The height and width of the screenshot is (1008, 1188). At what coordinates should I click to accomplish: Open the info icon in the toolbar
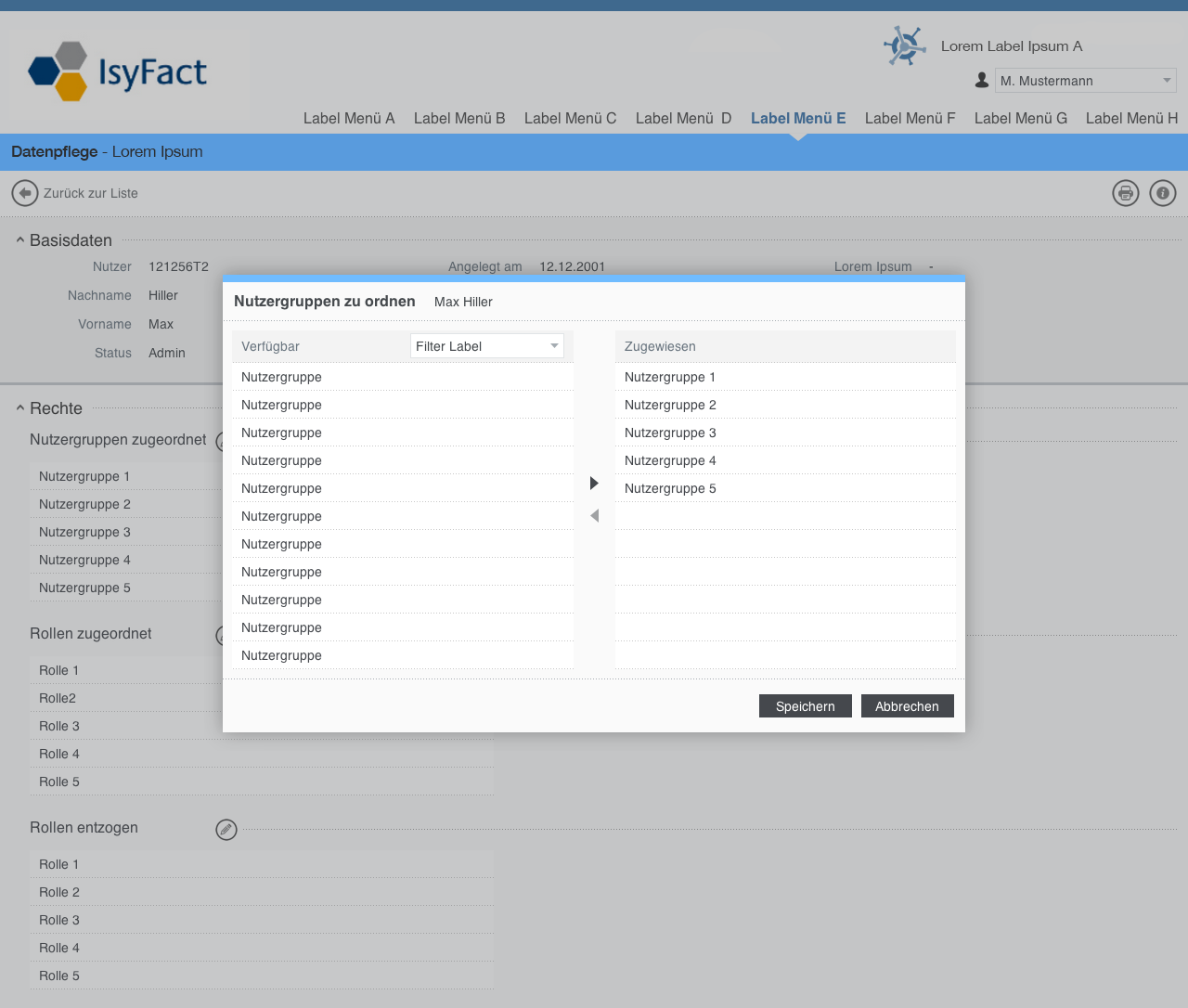(1163, 193)
